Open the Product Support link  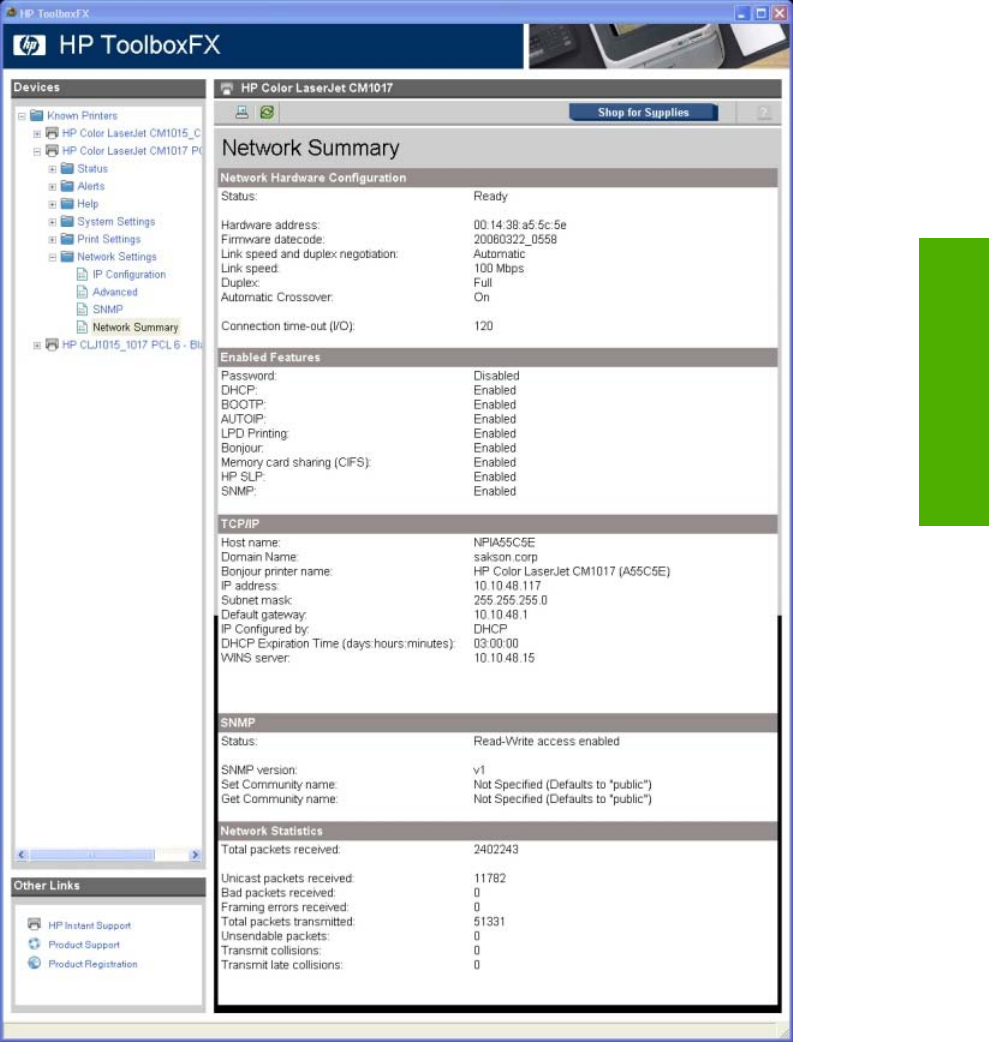tap(84, 944)
